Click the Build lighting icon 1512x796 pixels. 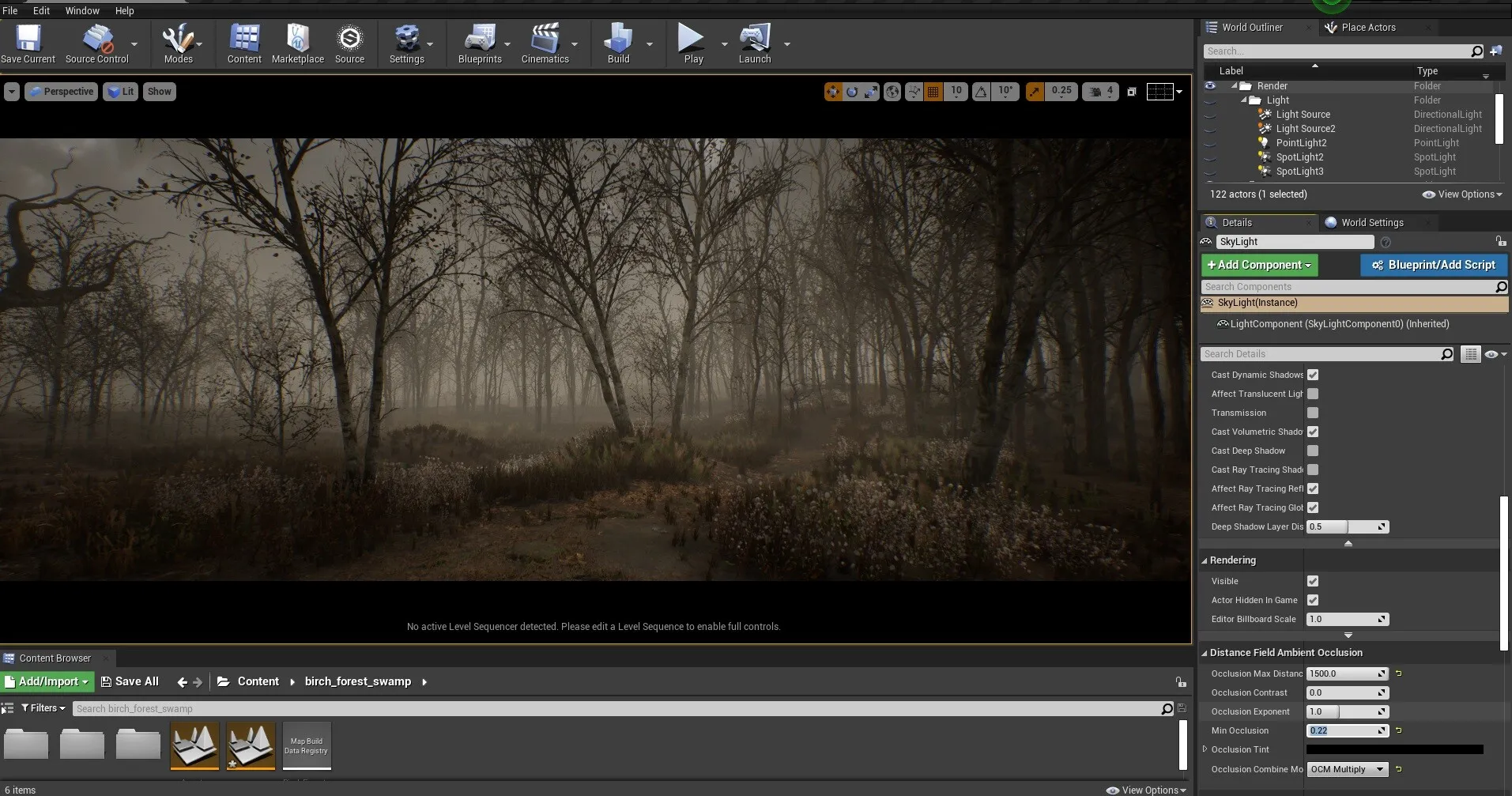tap(618, 38)
